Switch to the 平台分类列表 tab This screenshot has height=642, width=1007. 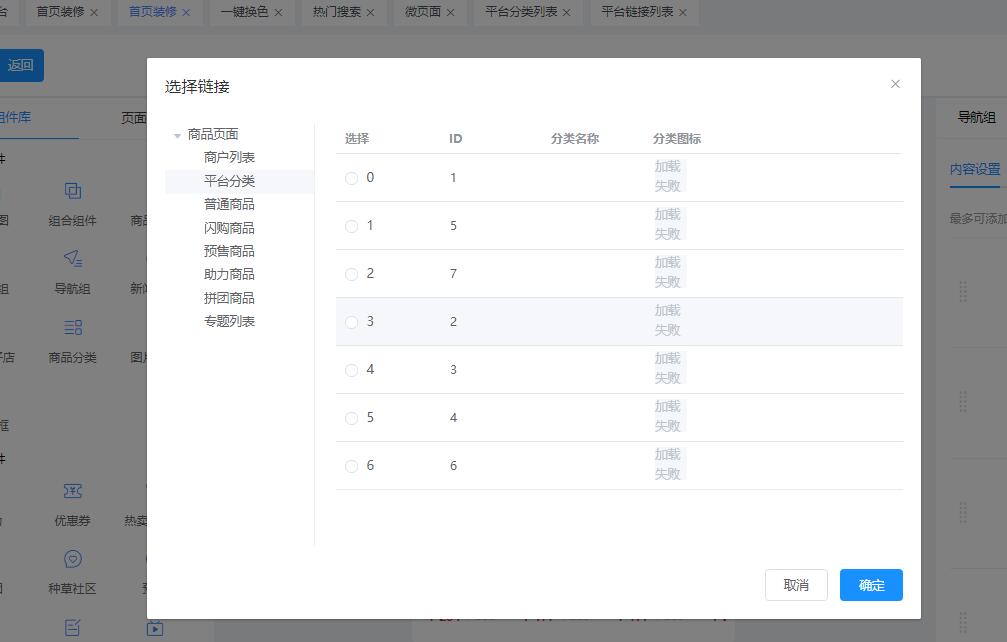(x=521, y=12)
